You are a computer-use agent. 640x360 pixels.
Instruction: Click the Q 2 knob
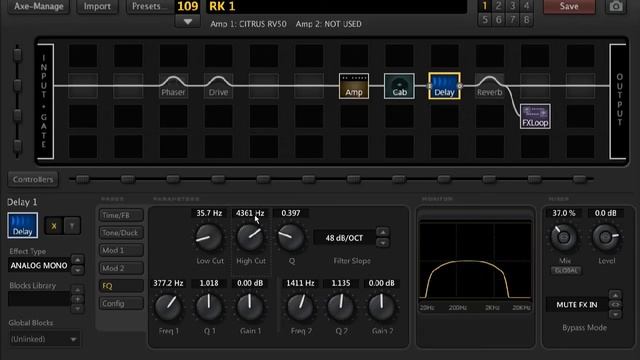pos(341,307)
